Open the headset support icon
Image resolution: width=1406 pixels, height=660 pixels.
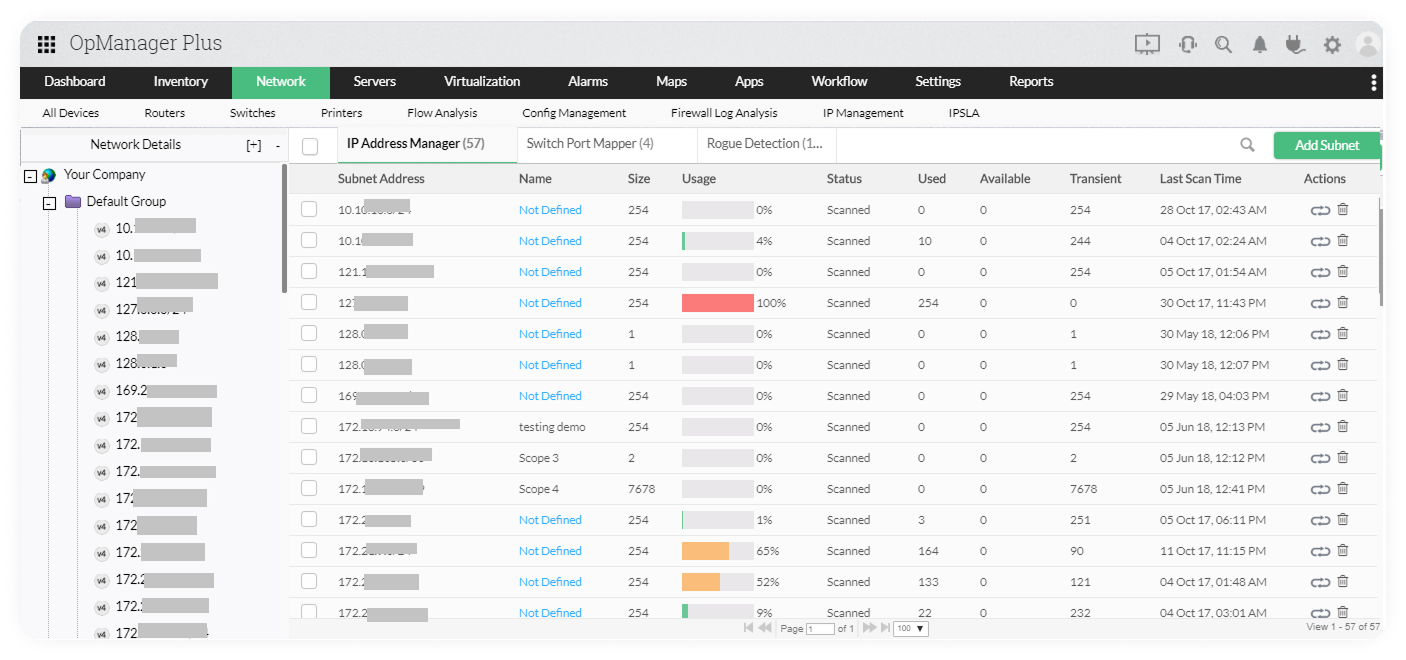click(1187, 44)
